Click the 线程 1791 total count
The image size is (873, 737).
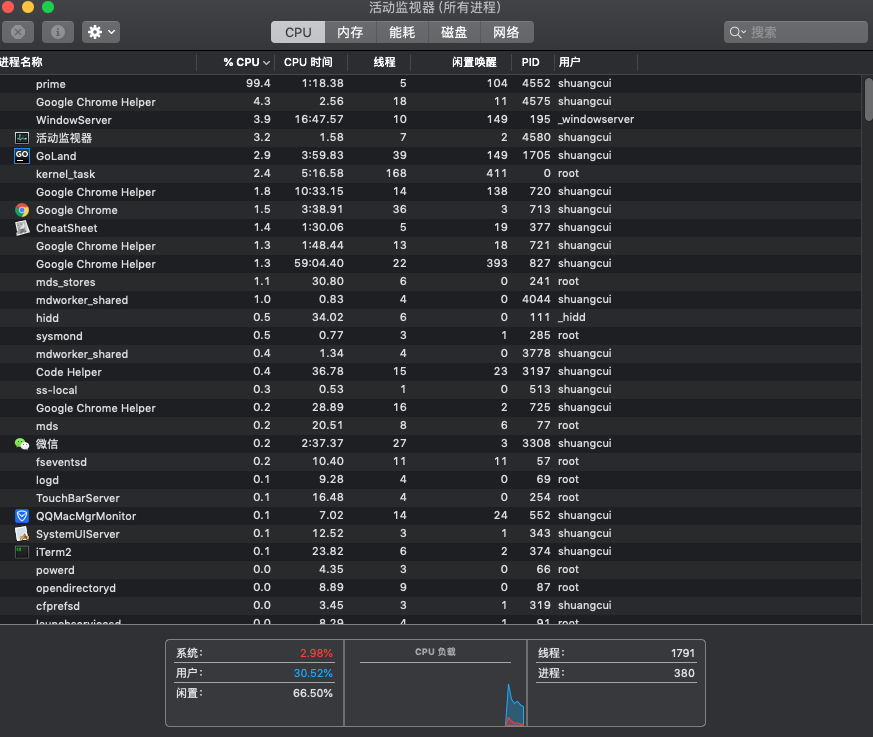click(x=616, y=653)
